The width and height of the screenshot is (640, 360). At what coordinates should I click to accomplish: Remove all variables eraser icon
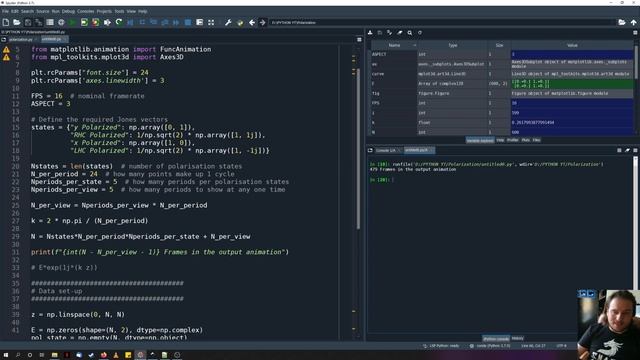point(400,33)
